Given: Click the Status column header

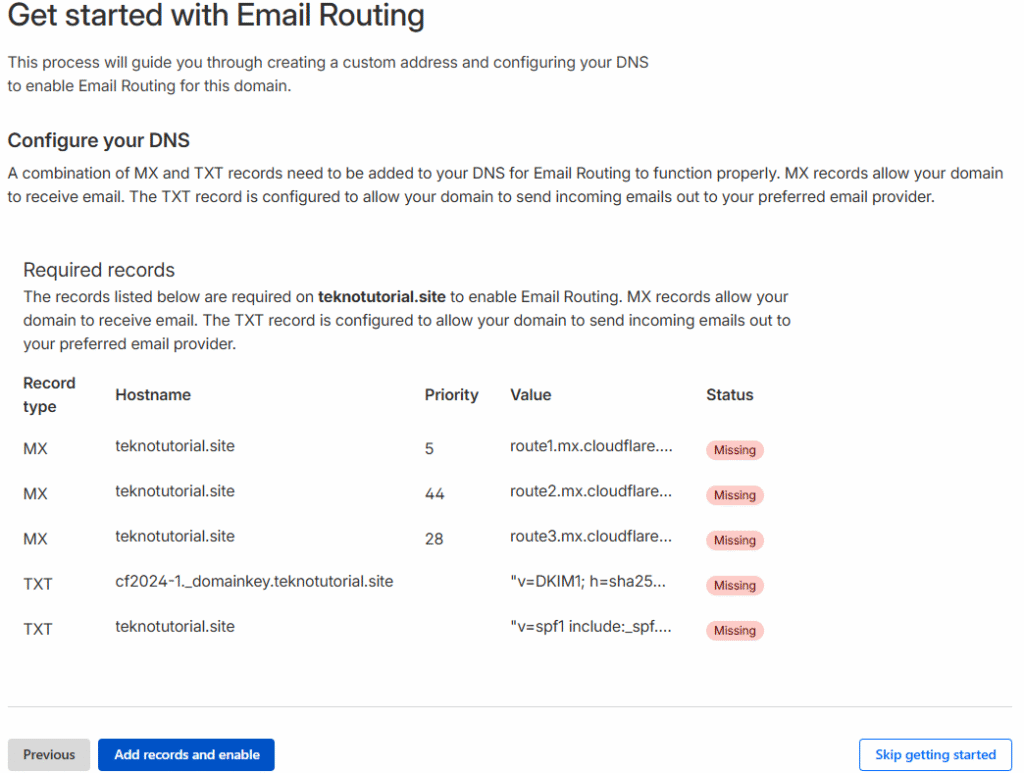Looking at the screenshot, I should pos(729,394).
